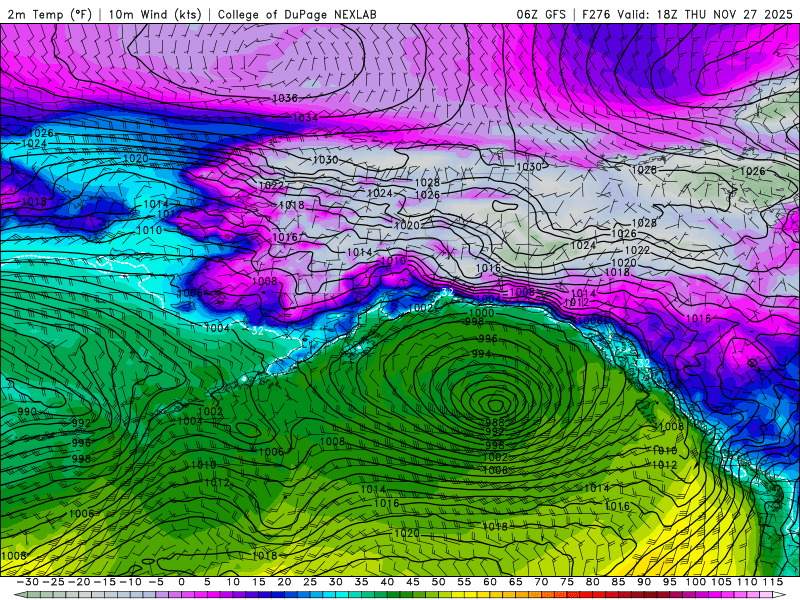Click the 35 value on the temperature scale
The height and width of the screenshot is (600, 800).
click(x=361, y=582)
